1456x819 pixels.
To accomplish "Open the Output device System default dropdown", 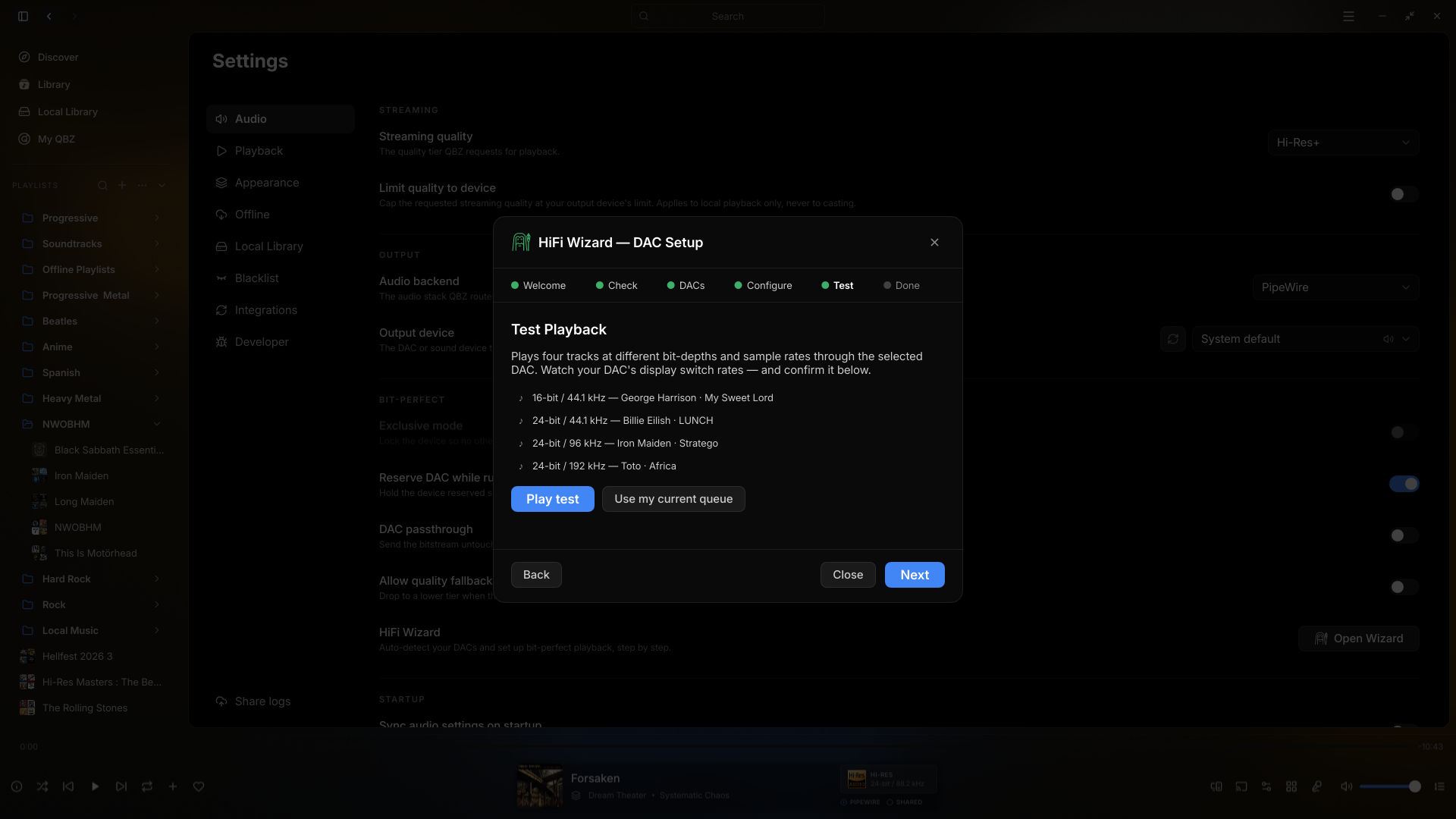I will pos(1305,339).
